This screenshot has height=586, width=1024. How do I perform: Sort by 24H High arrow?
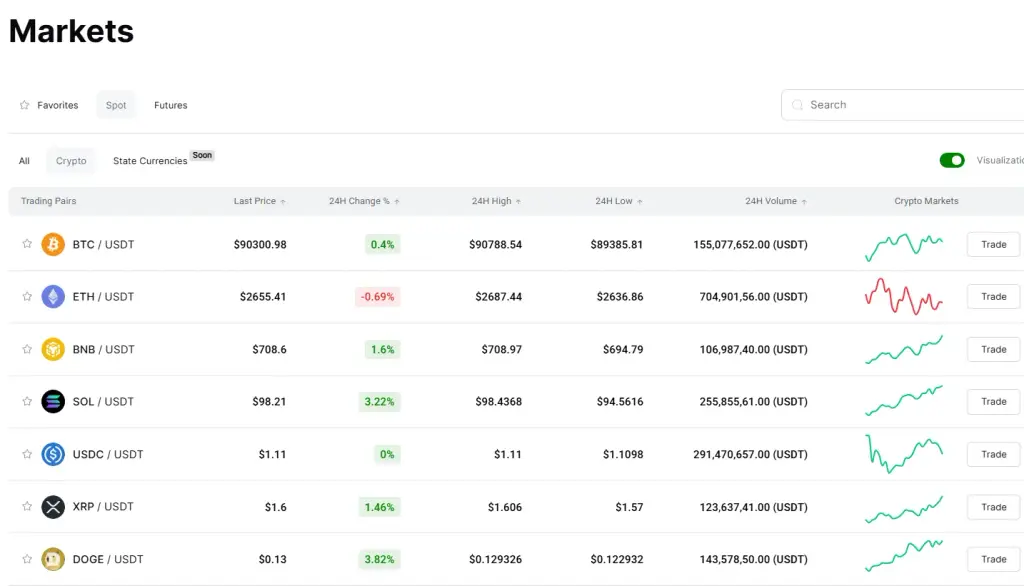(x=519, y=202)
